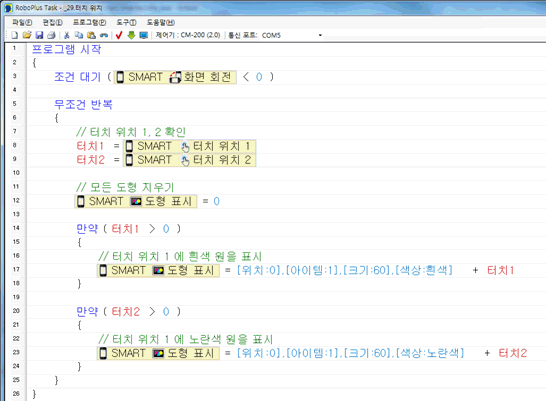The image size is (546, 401).
Task: Select 무조건 반복 keyword on line 5
Action: point(83,104)
